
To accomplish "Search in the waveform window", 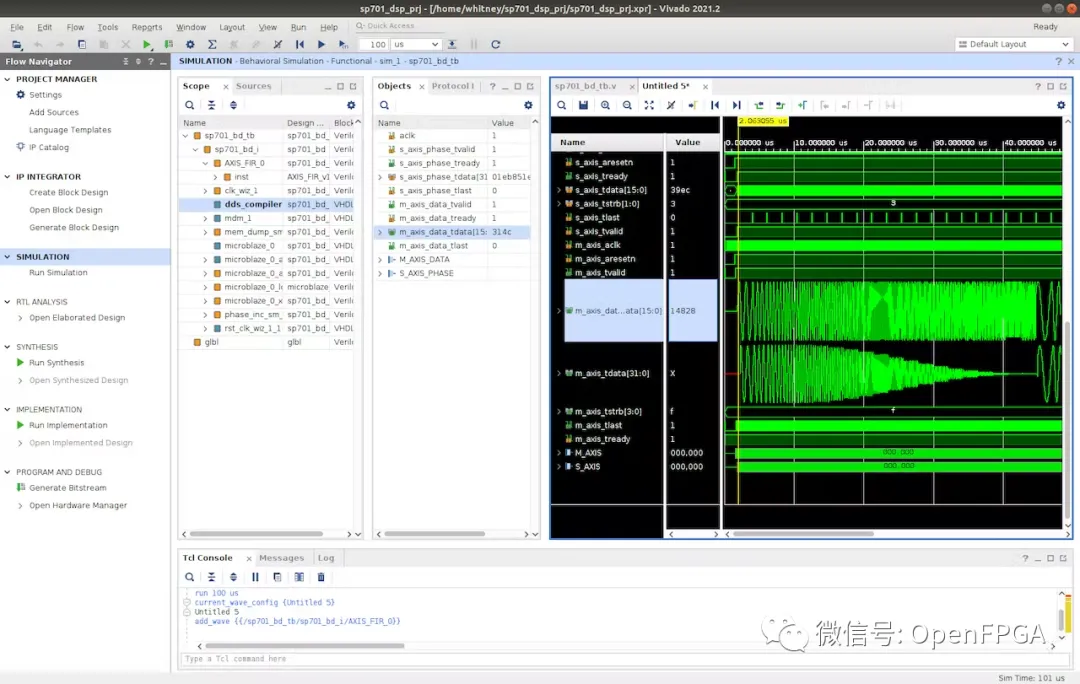I will [x=561, y=105].
